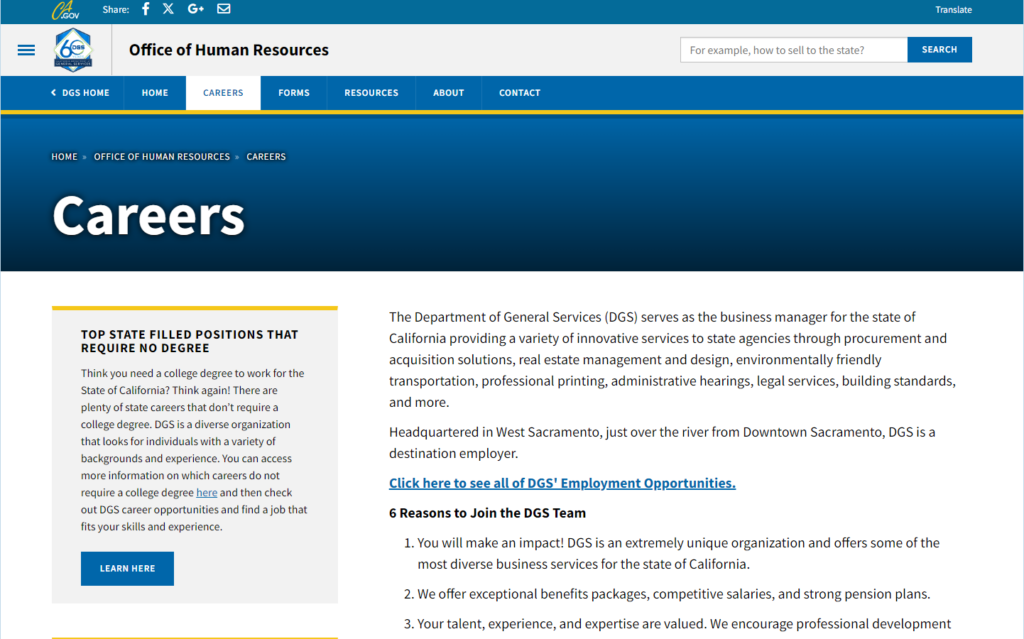Open the Home nav item
This screenshot has height=639, width=1024.
pyautogui.click(x=155, y=93)
